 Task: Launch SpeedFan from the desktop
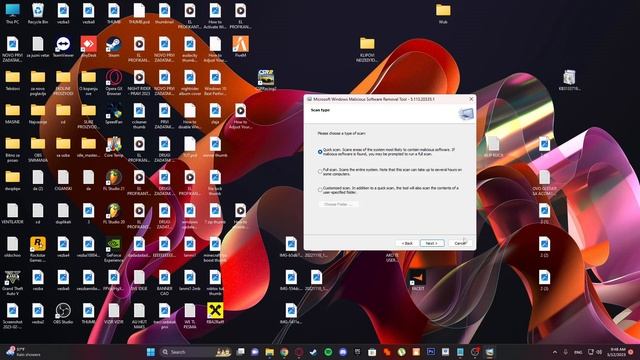tap(114, 114)
